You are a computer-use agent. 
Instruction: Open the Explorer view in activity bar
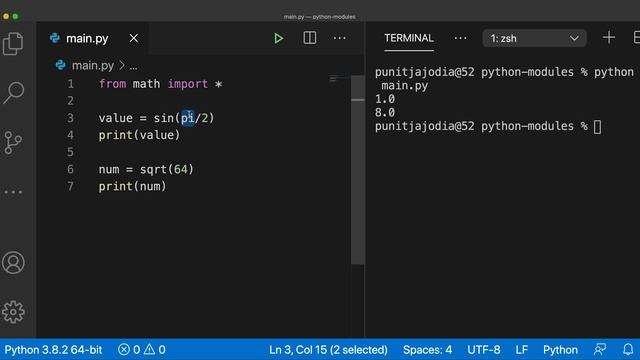pos(13,43)
